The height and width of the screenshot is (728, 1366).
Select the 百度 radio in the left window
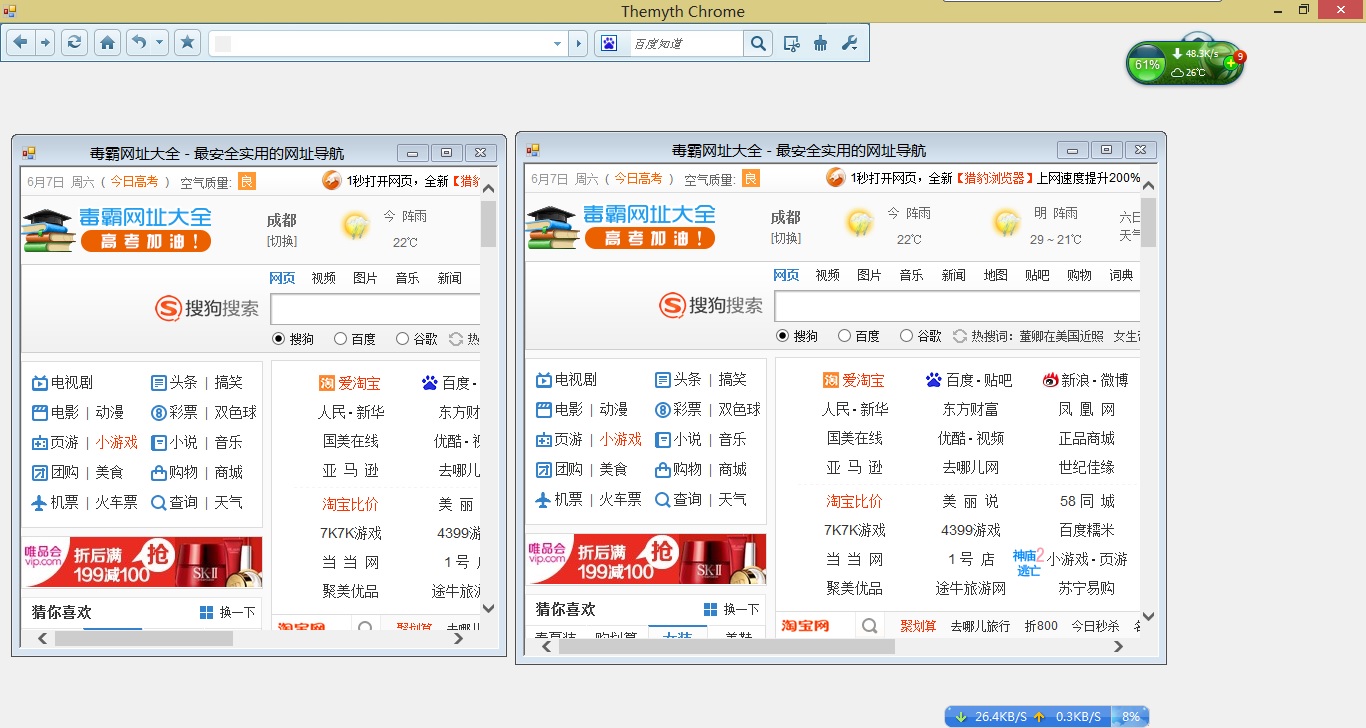(340, 339)
